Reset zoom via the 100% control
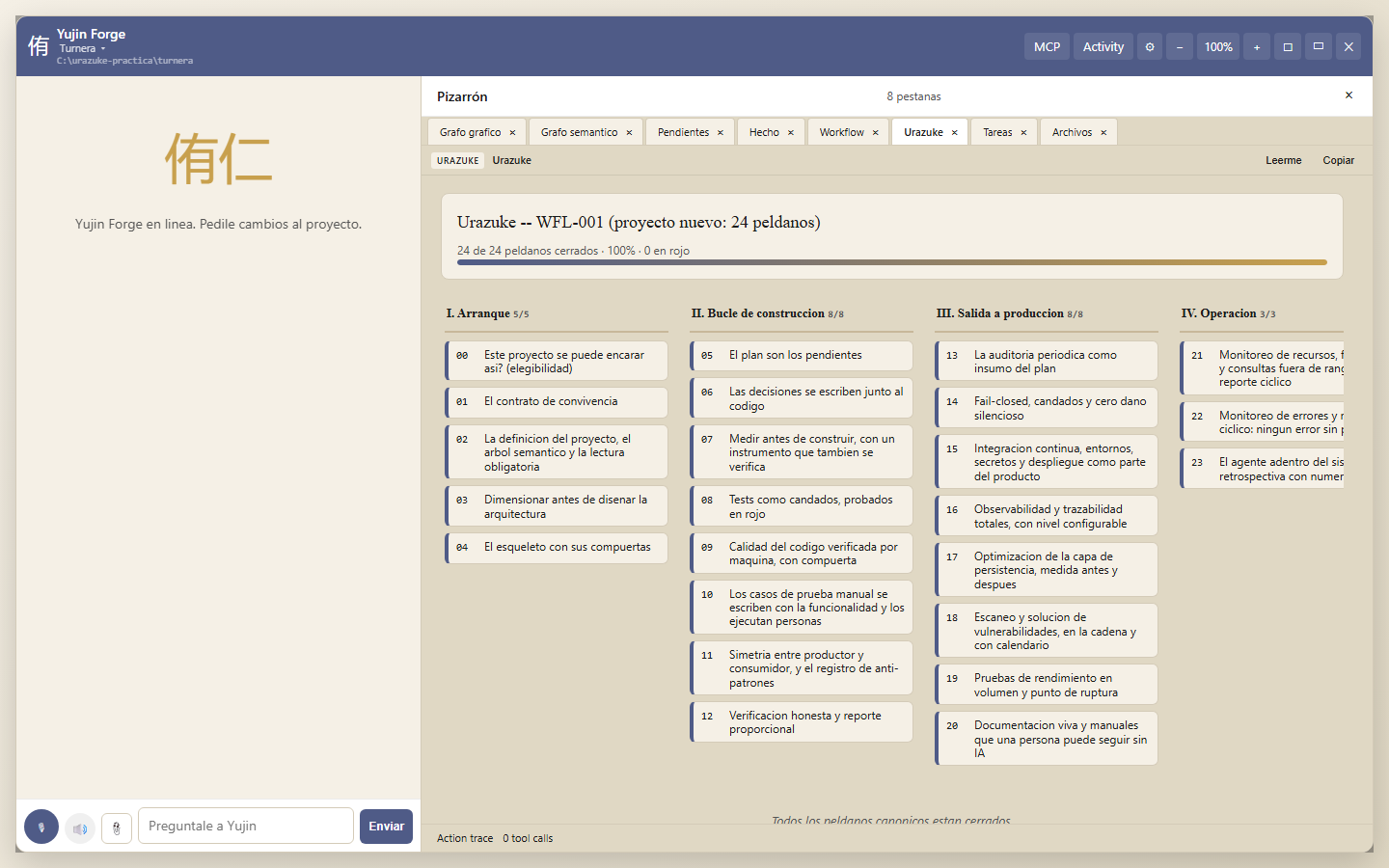Image resolution: width=1389 pixels, height=868 pixels. coord(1218,46)
